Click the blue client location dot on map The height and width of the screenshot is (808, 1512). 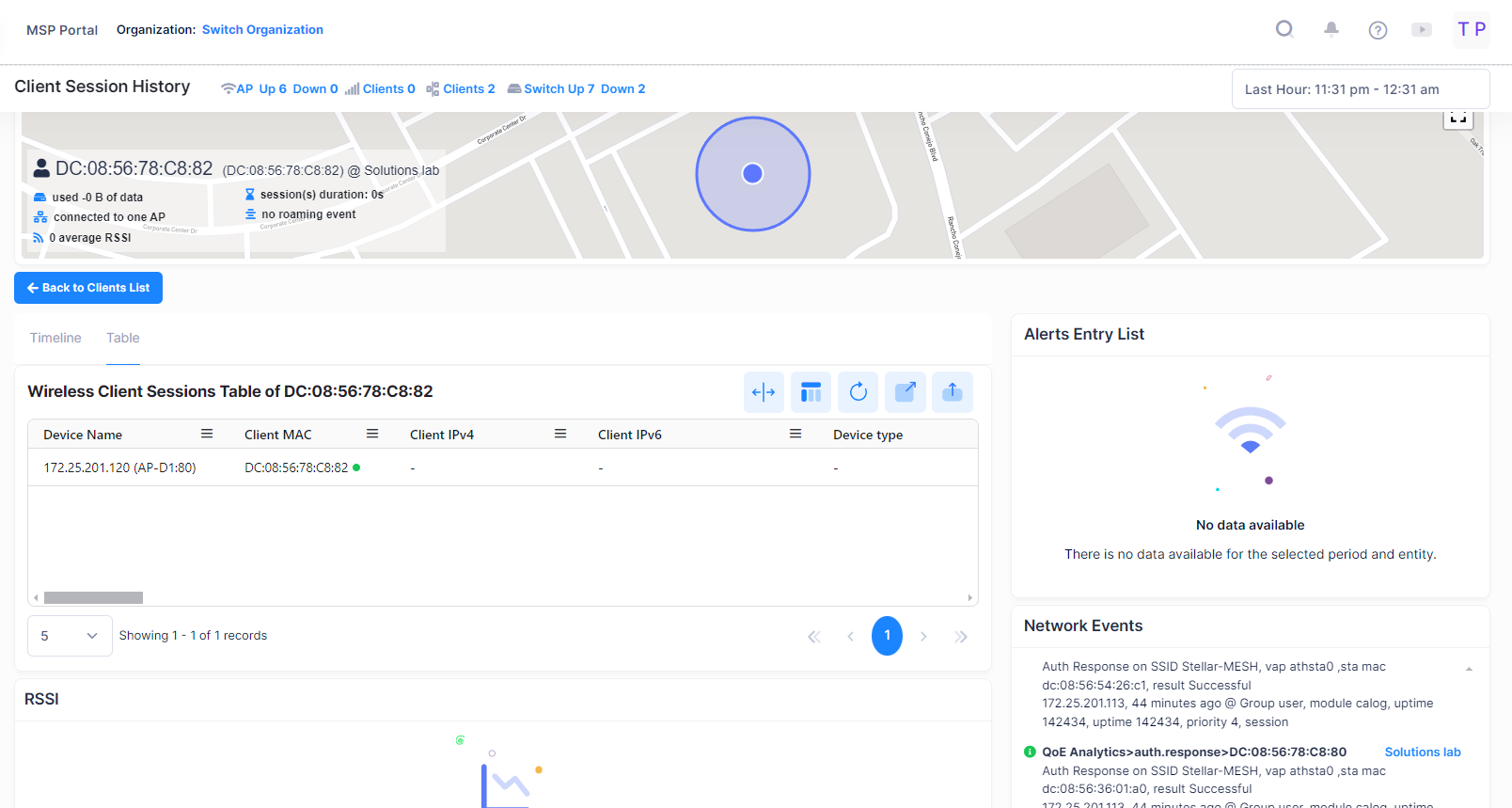[x=752, y=173]
